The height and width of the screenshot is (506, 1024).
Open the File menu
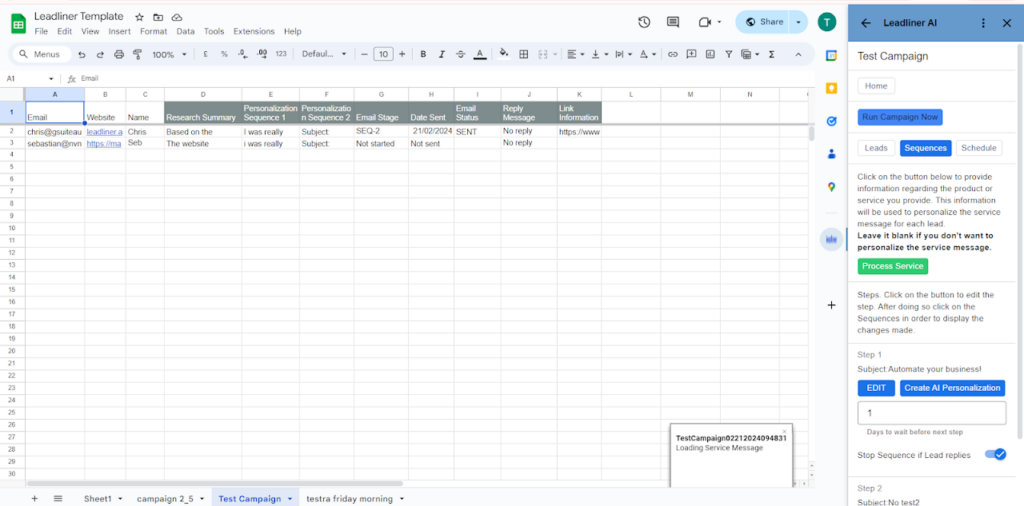pyautogui.click(x=41, y=31)
